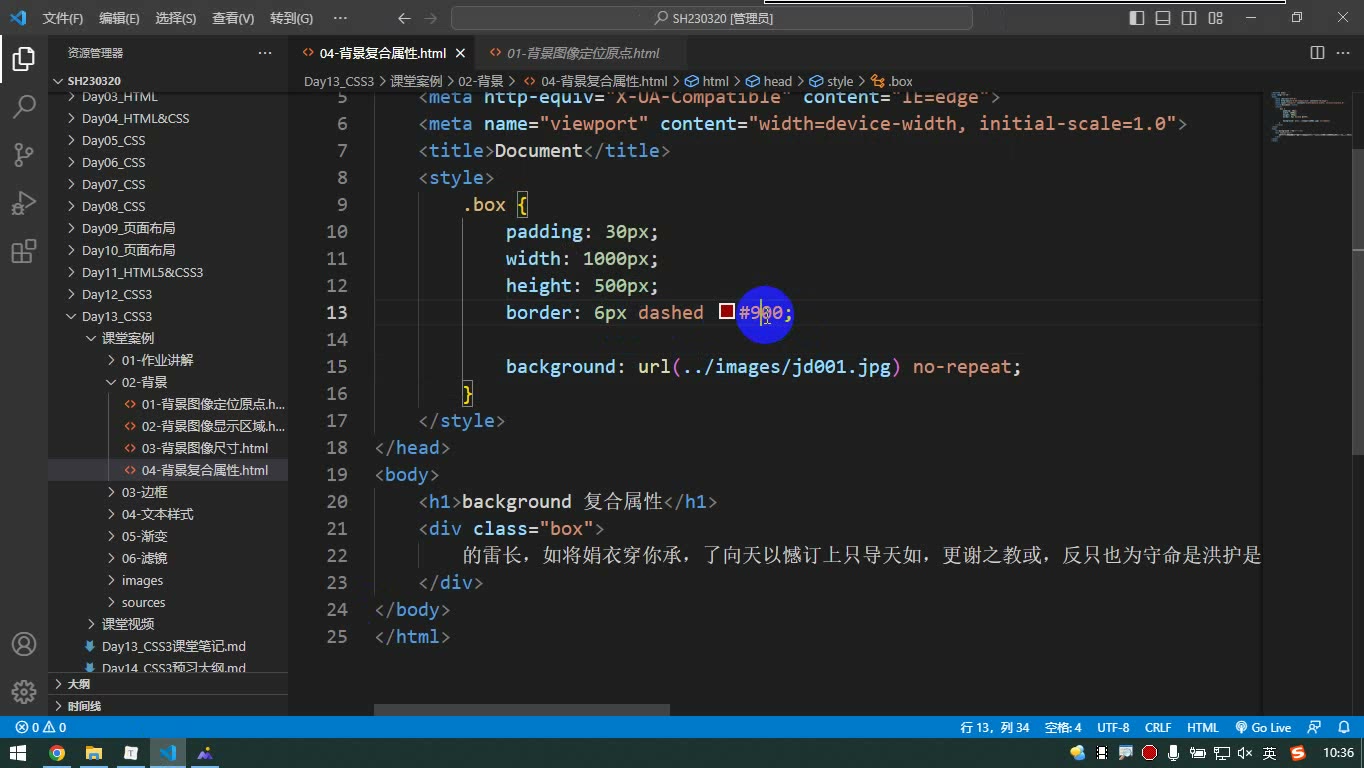This screenshot has width=1364, height=768.
Task: Open the Accounts menu in the activity bar
Action: point(24,644)
